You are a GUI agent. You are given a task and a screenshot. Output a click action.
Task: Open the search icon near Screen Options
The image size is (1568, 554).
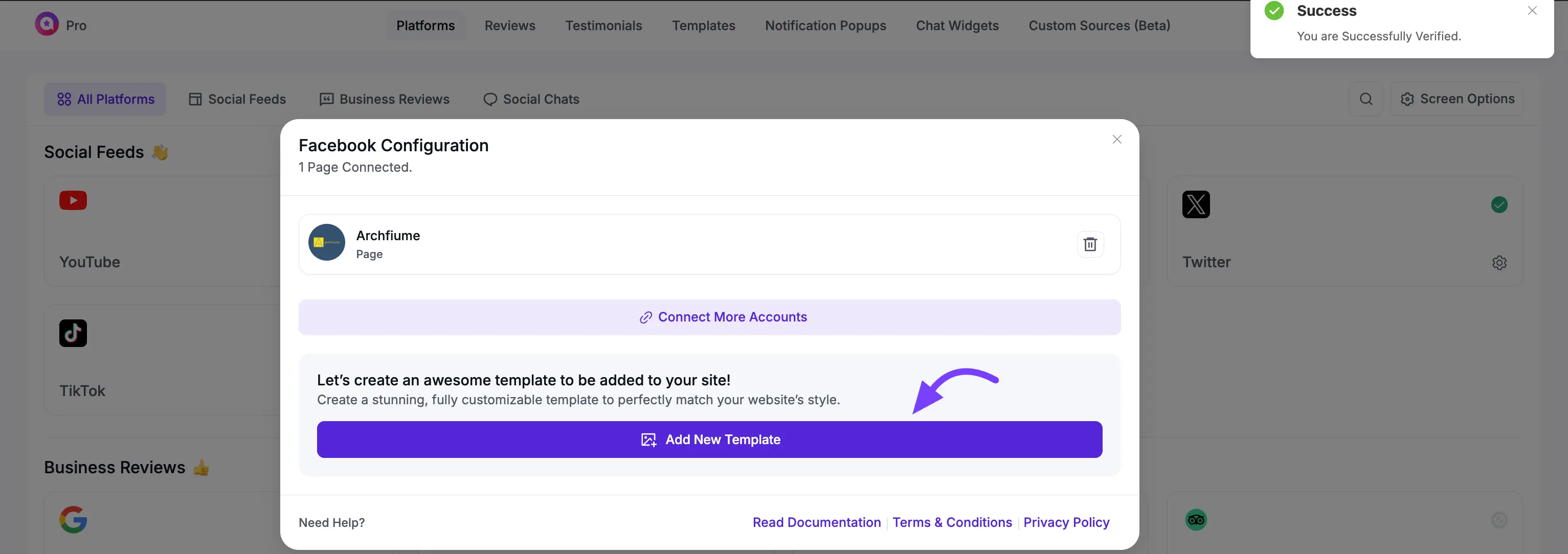(1366, 99)
